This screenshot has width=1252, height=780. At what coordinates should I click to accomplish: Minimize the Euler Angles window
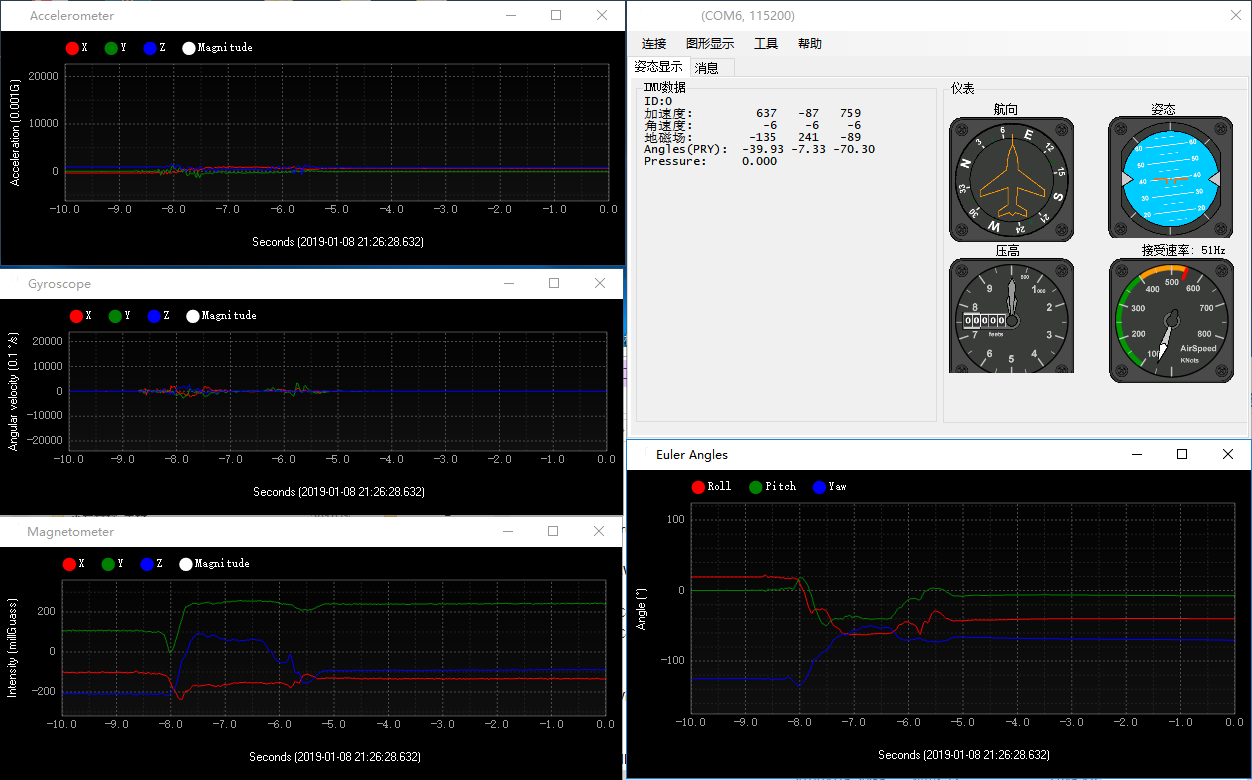(x=1137, y=455)
